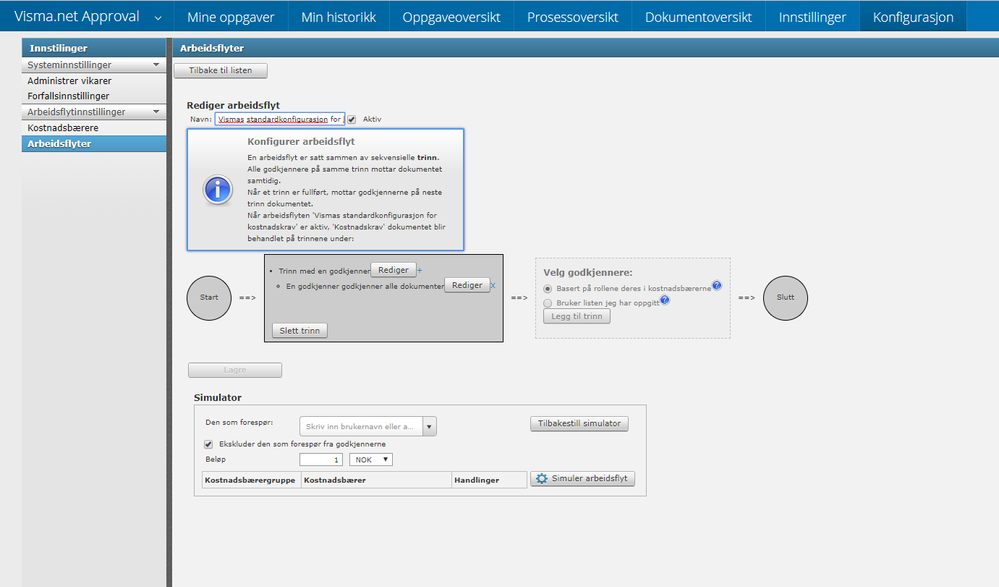Open the Prosessoversikt tab
The image size is (999, 587).
click(573, 17)
